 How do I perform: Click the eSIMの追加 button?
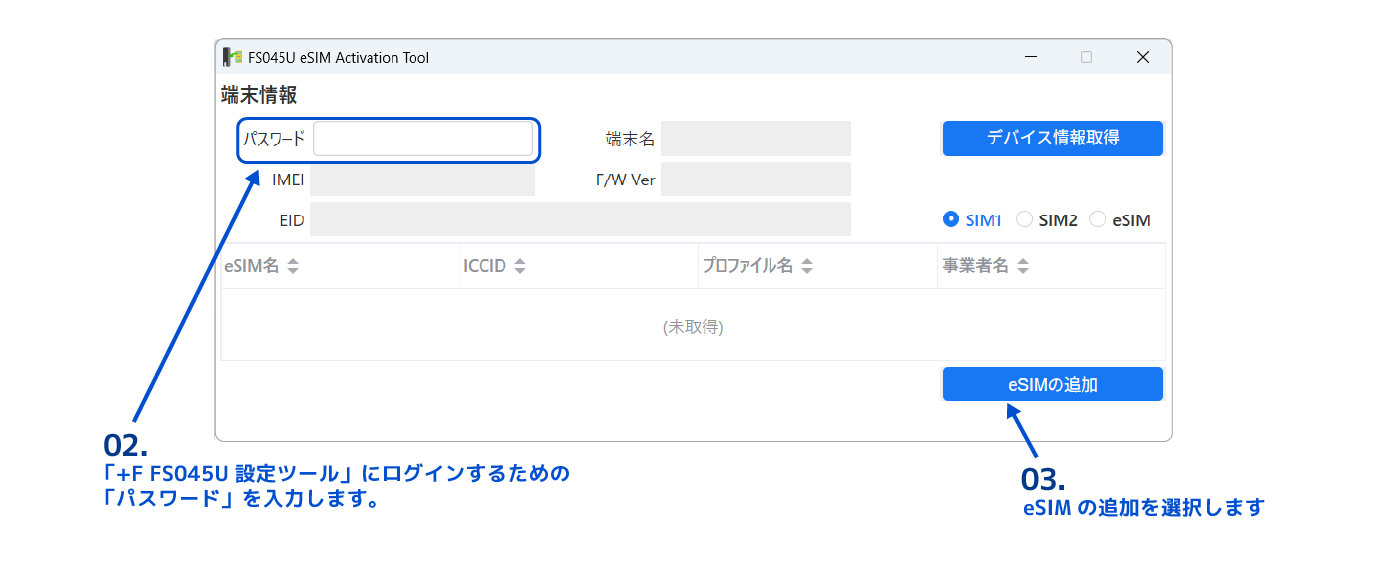click(x=1052, y=384)
